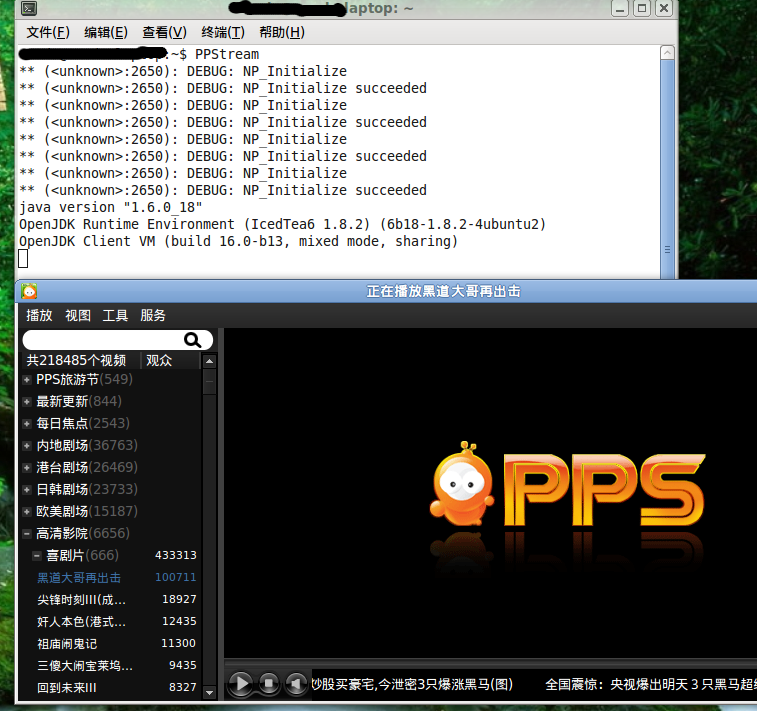Click the Play button in PPS player
757x711 pixels.
pos(240,683)
